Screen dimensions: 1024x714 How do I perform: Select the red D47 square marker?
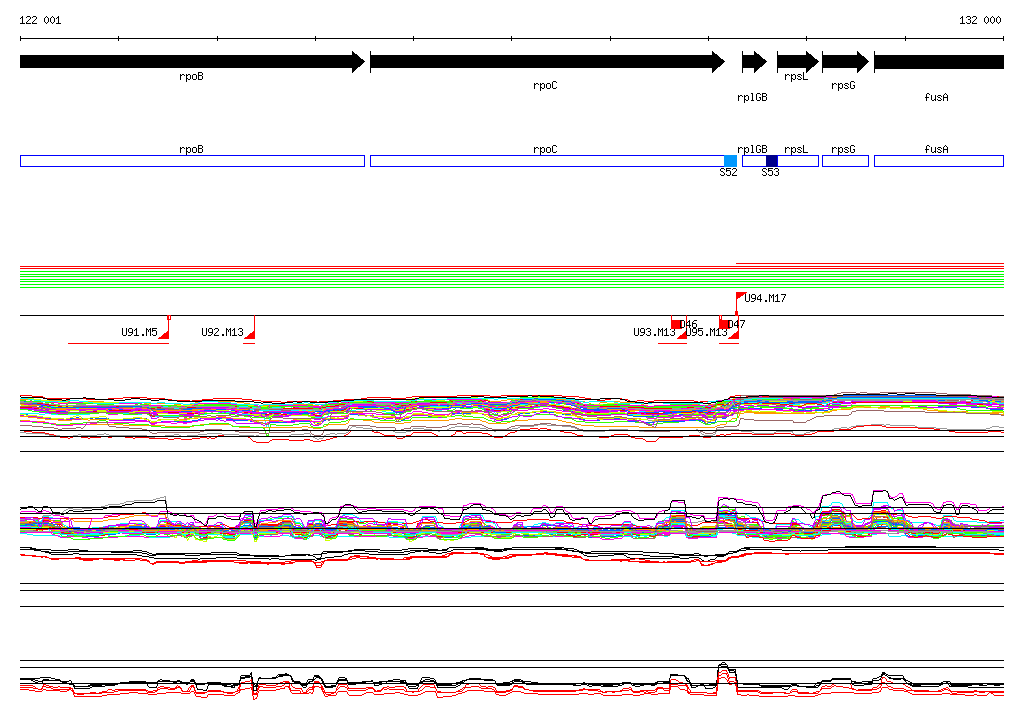tap(724, 325)
